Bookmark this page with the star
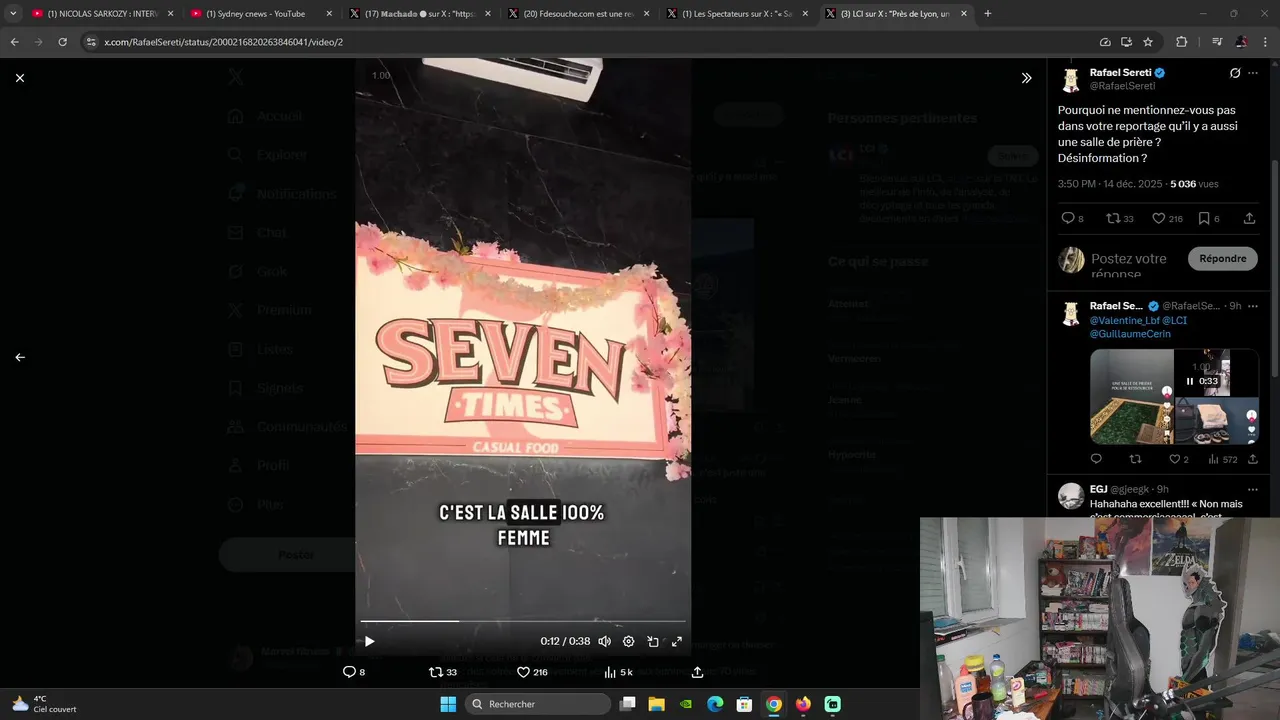Screen dimensions: 1280x720 point(1148,42)
